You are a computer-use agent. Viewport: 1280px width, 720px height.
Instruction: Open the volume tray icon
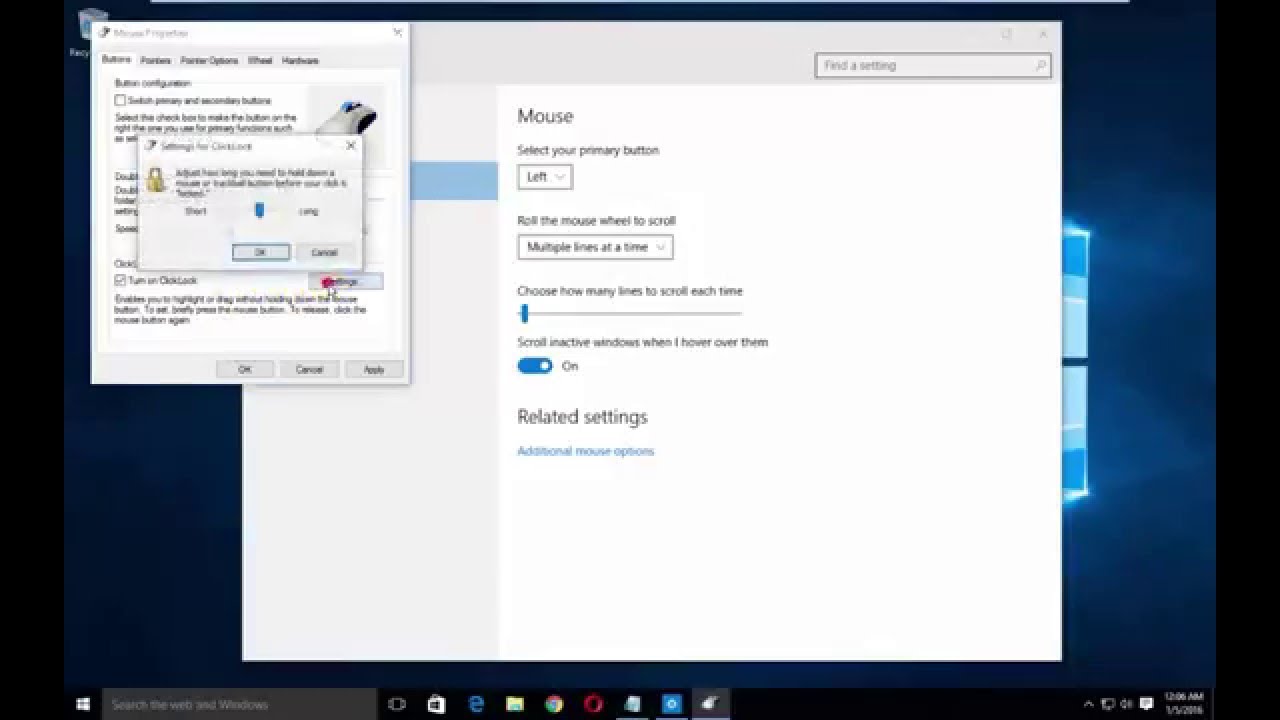point(1126,704)
